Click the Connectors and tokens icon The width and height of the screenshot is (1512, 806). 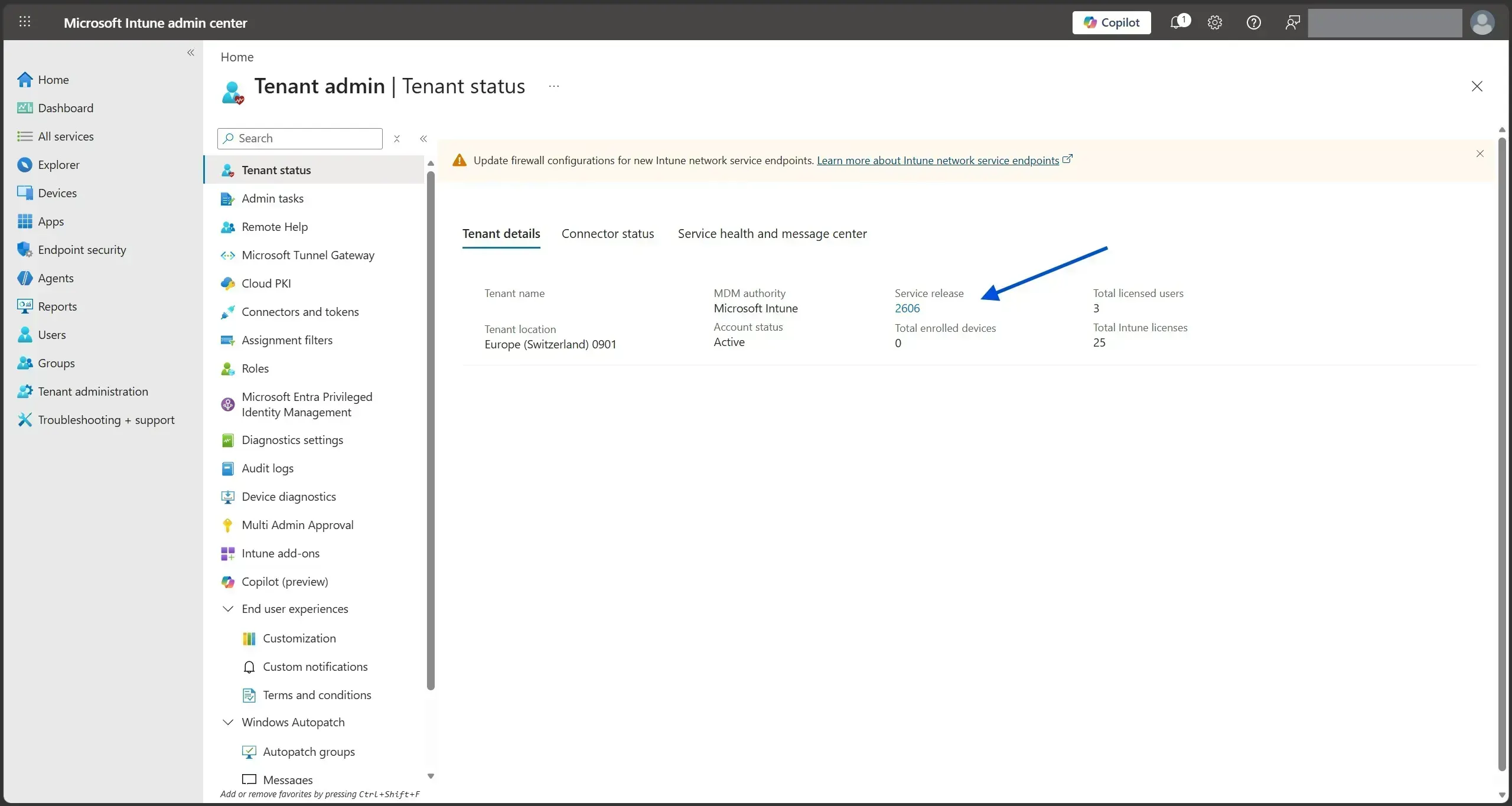pyautogui.click(x=227, y=312)
